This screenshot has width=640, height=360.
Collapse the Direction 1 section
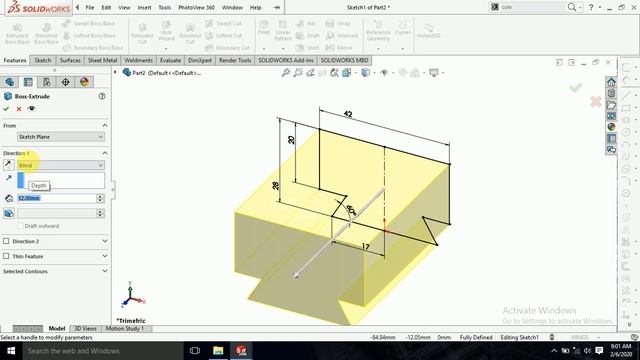click(x=104, y=153)
